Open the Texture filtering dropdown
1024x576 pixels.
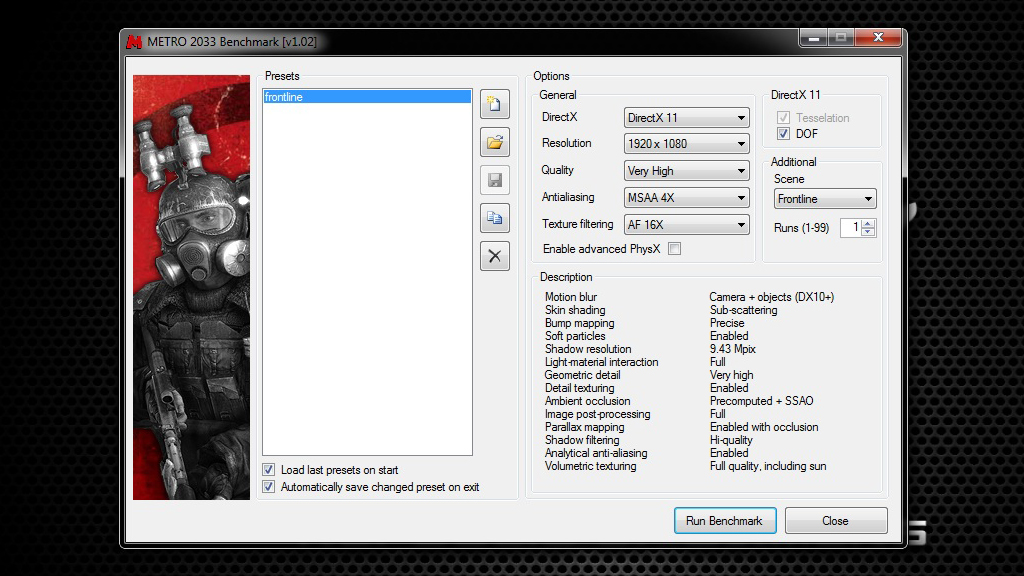(x=686, y=224)
